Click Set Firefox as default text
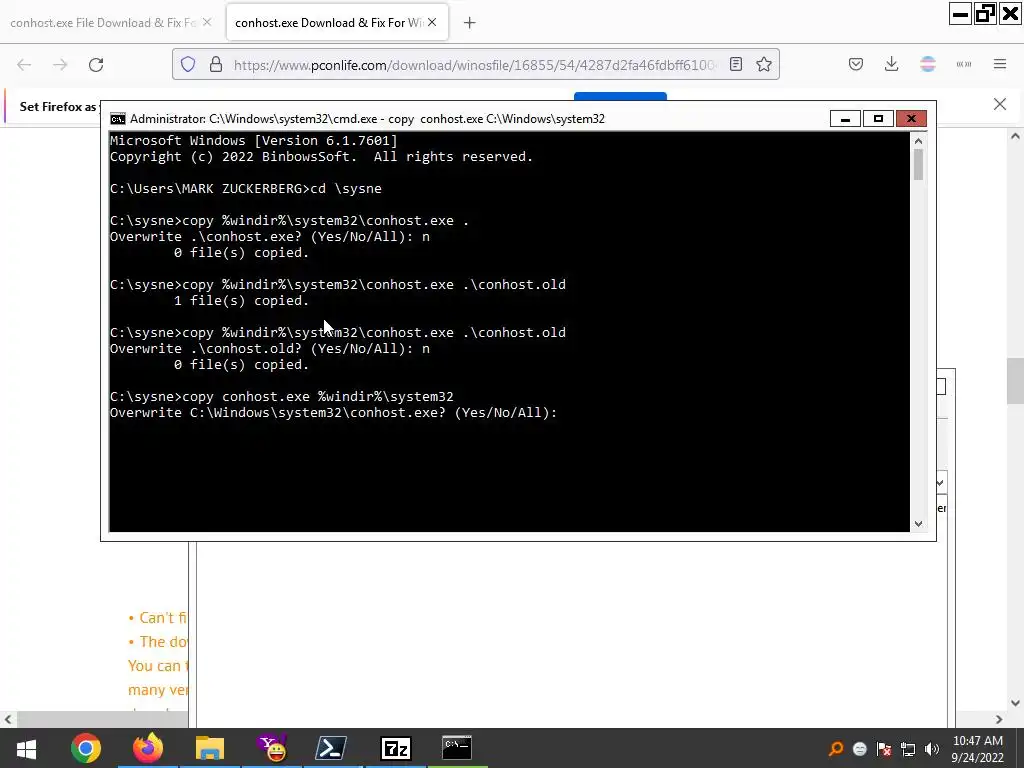This screenshot has height=768, width=1024. 57,106
